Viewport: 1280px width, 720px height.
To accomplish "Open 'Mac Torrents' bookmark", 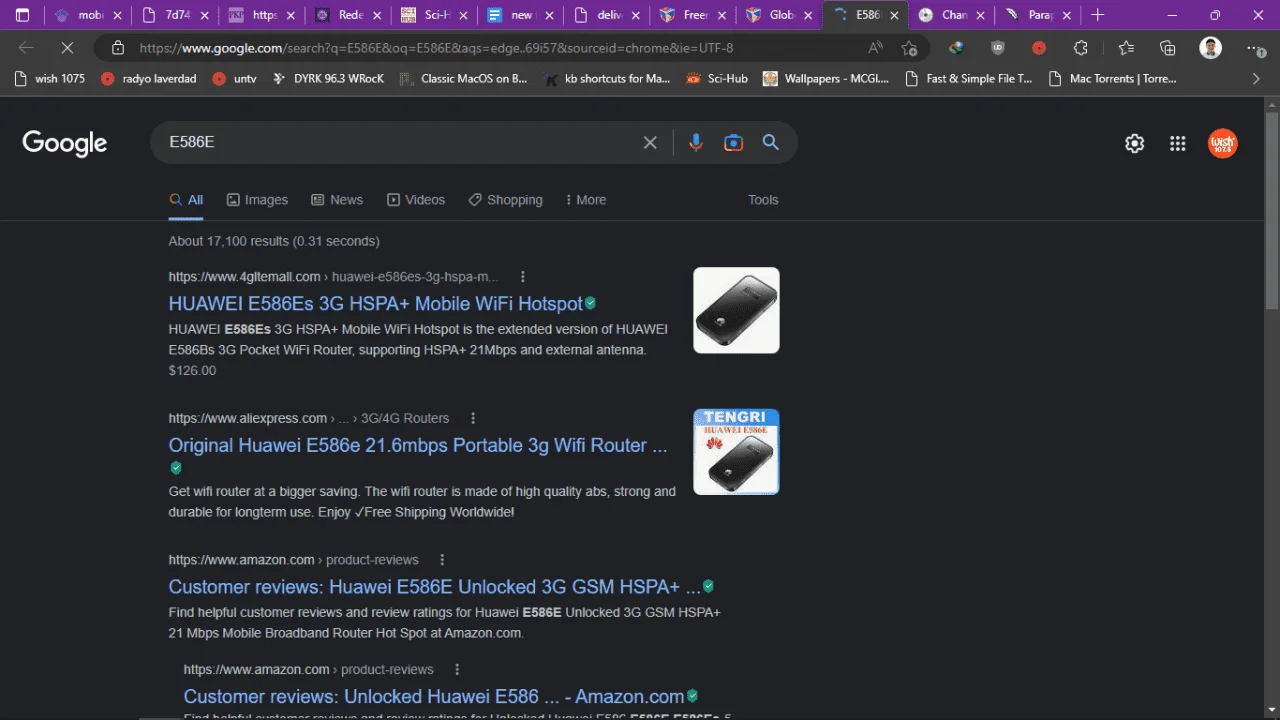I will pyautogui.click(x=1112, y=78).
